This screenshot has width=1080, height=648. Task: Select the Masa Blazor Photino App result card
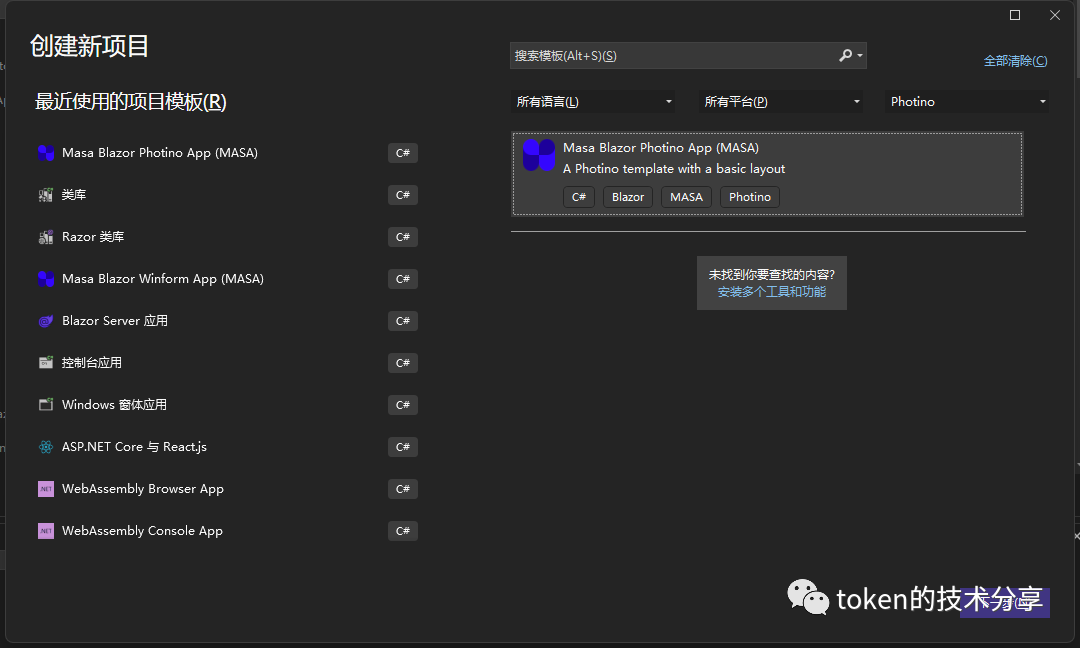coord(767,174)
